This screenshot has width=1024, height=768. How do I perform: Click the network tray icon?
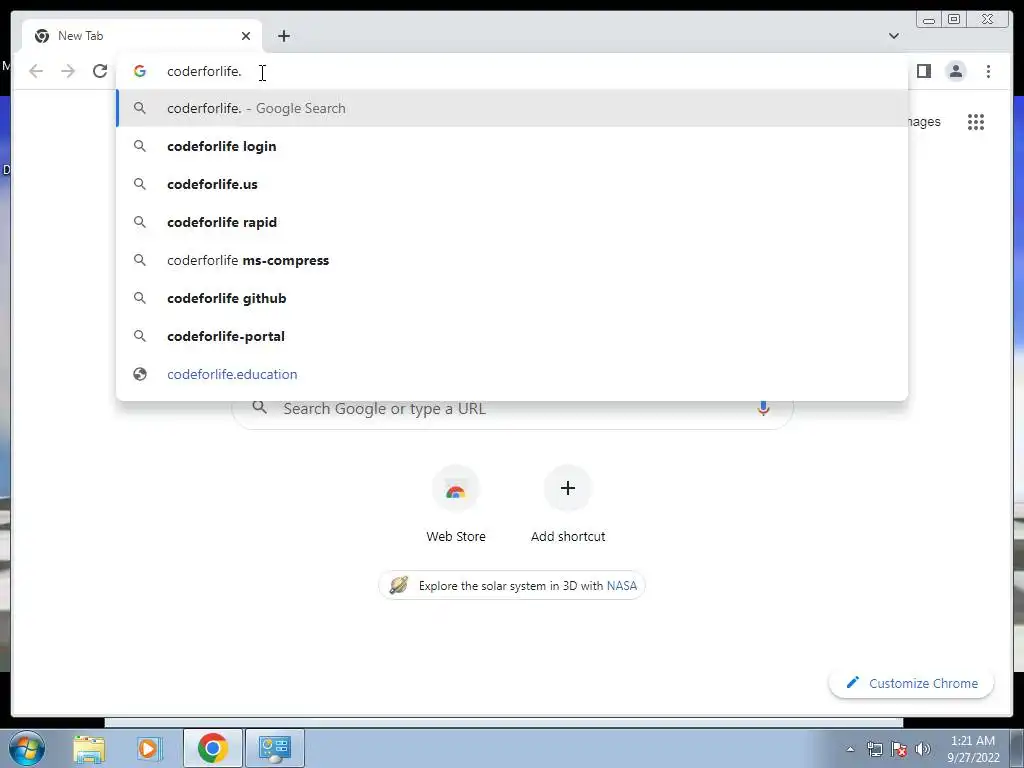coord(874,749)
